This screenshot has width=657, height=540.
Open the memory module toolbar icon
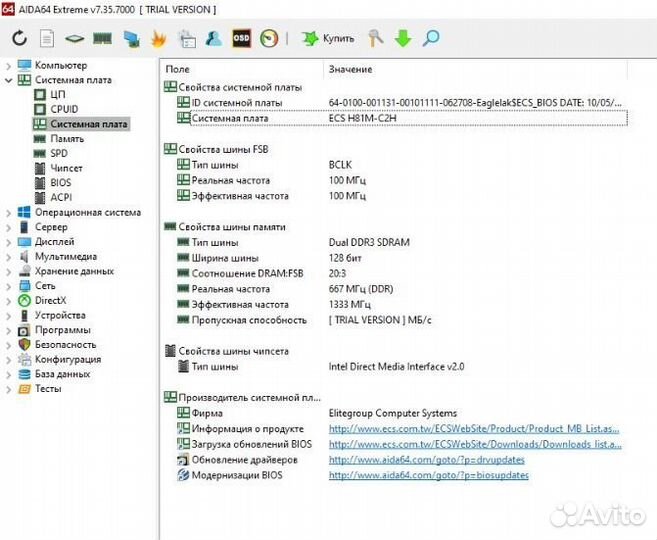click(x=102, y=39)
